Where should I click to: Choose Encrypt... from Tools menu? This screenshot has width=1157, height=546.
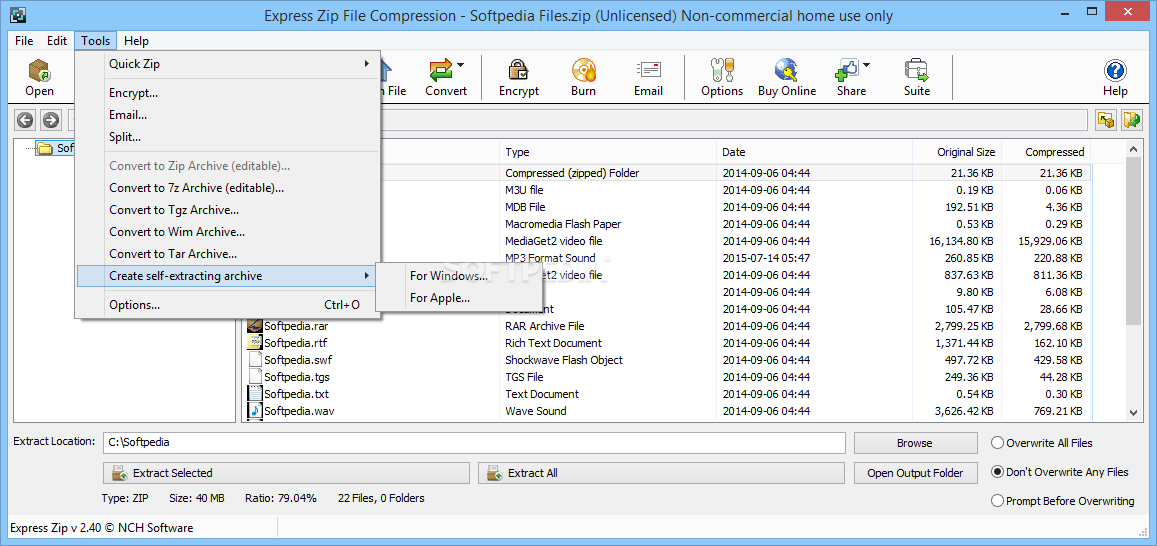(228, 93)
